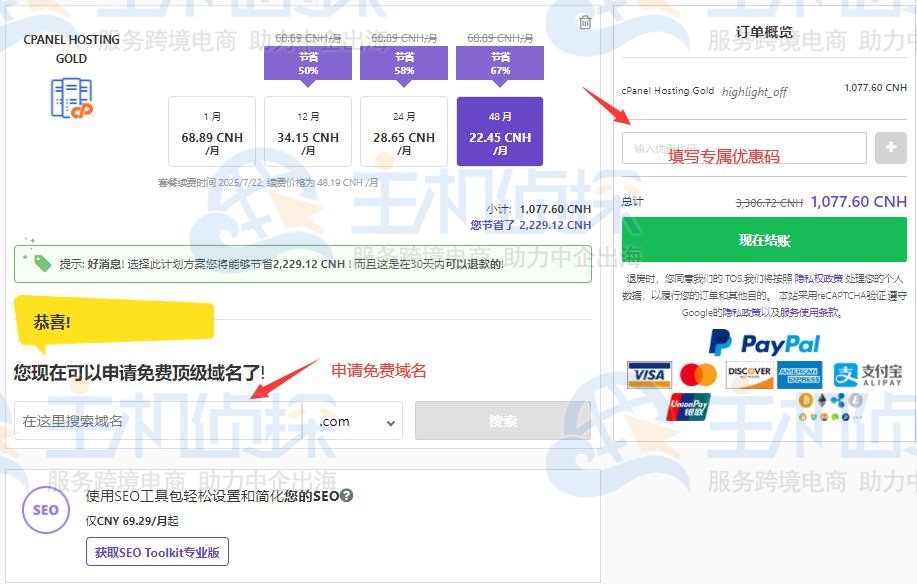Click the Discover card logo
Screen dimensions: 917x584
(749, 375)
